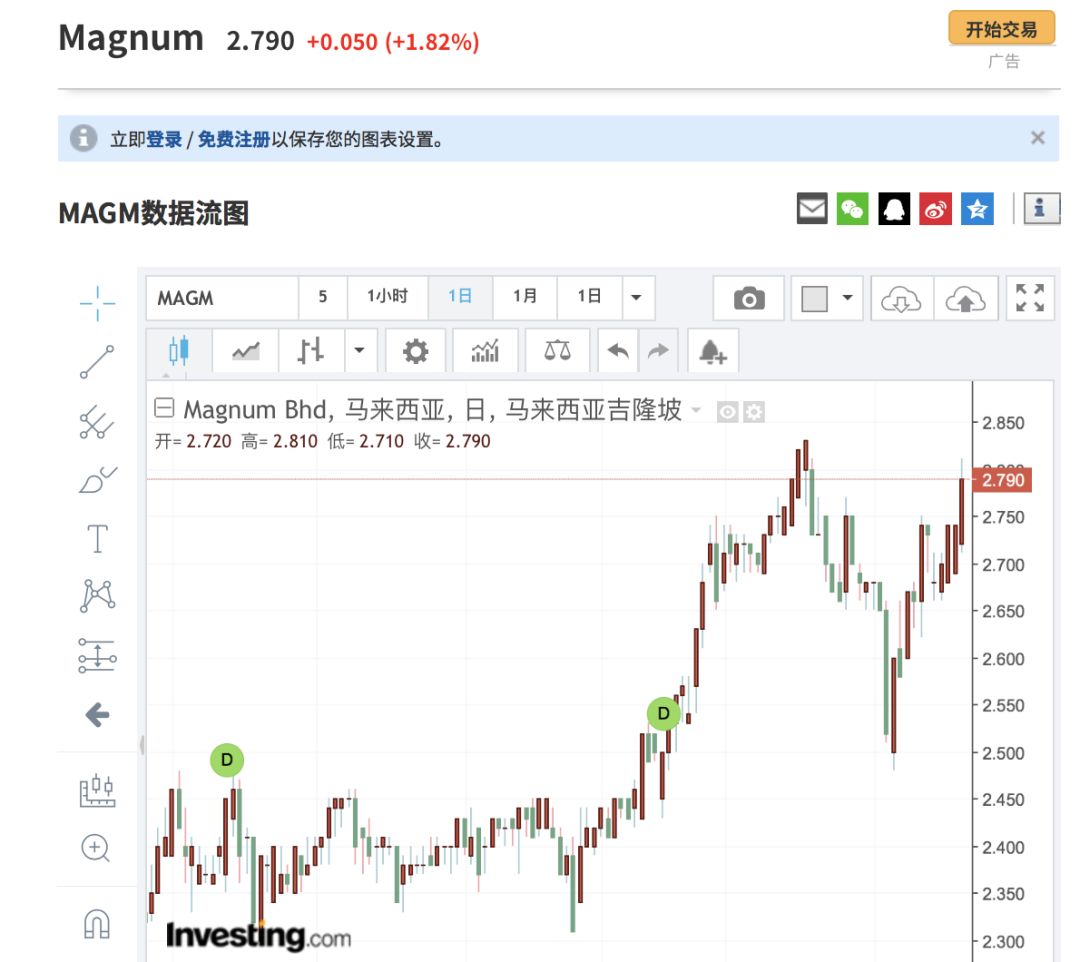The image size is (1080, 962).
Task: Switch to bar chart style
Action: pos(311,351)
